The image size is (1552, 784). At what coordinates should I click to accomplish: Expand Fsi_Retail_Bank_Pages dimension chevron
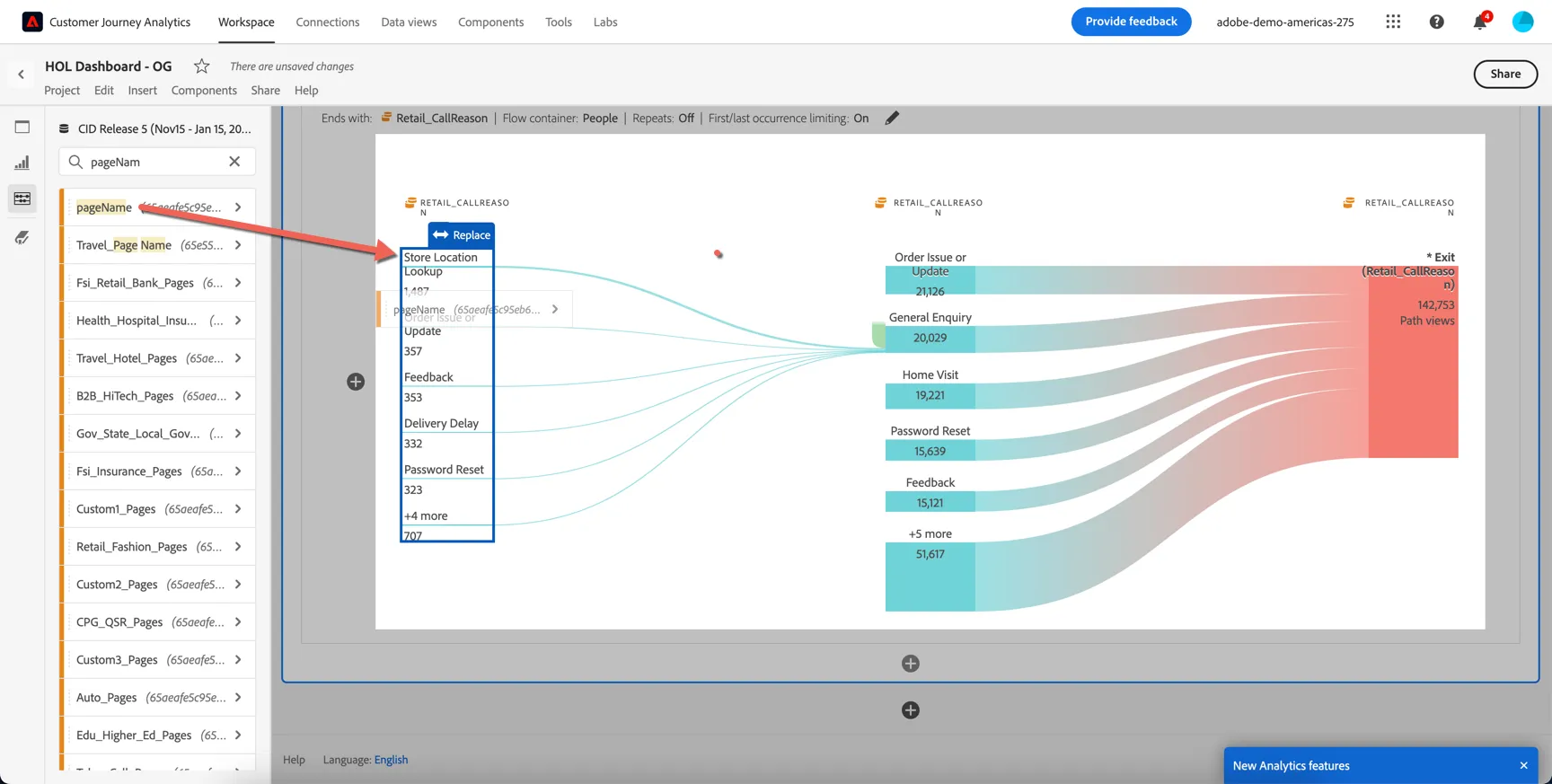coord(238,283)
